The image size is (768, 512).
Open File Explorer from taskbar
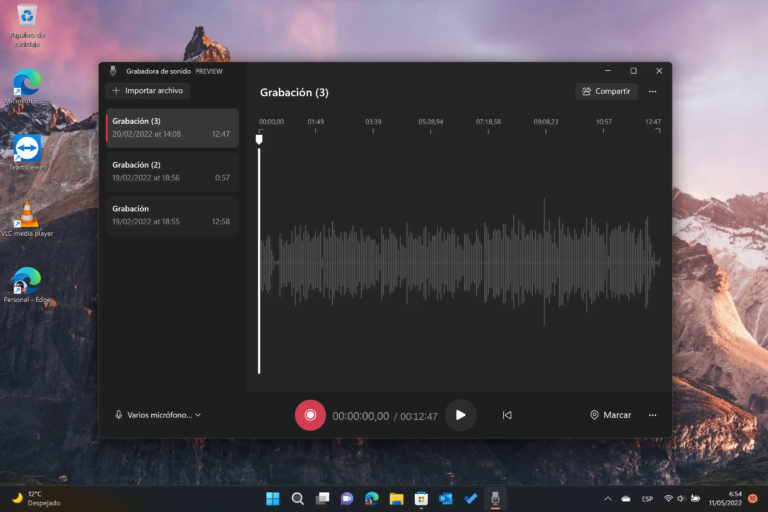396,499
